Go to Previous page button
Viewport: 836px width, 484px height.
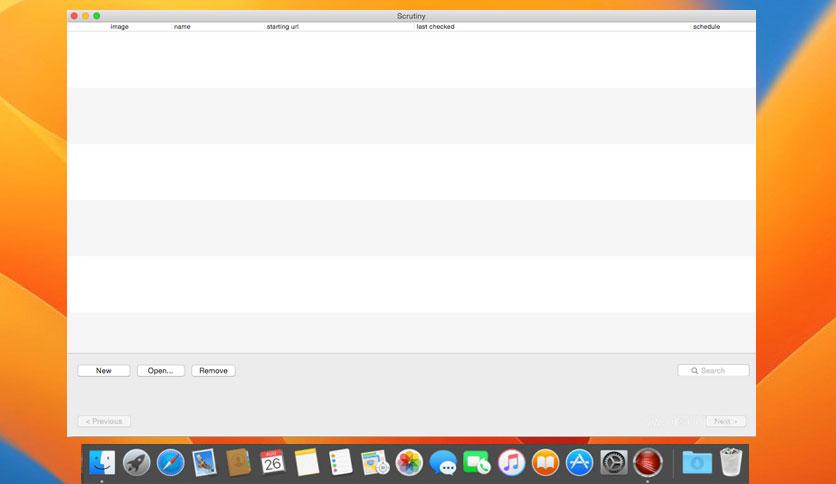point(104,421)
